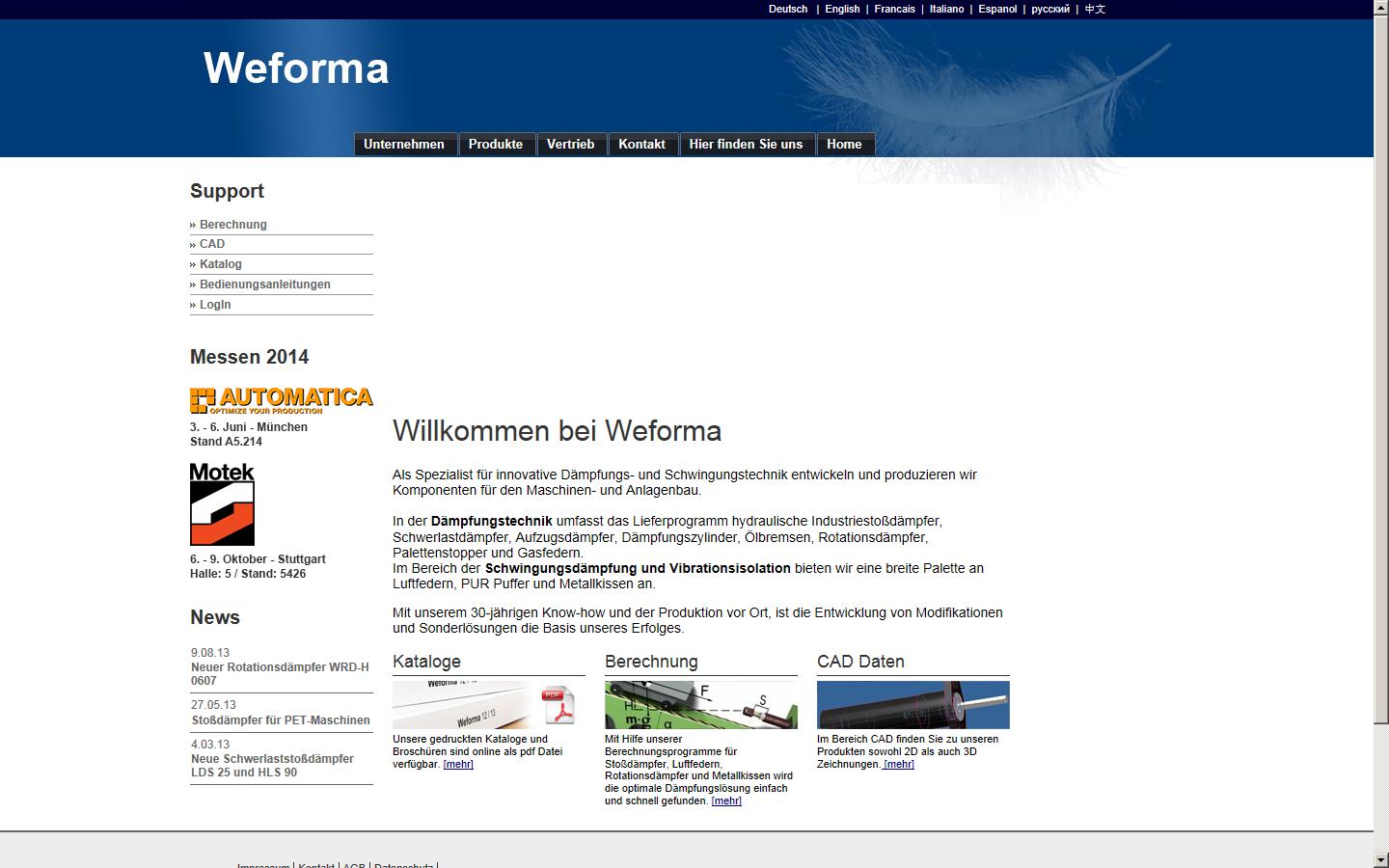Click news date 9.08.13
This screenshot has width=1389, height=868.
[x=210, y=653]
